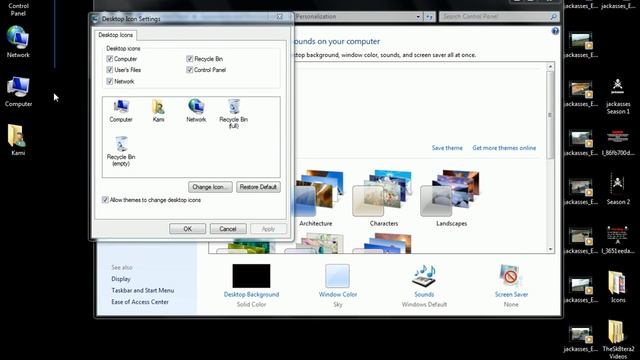Click the refresh button beside the address bar
Image resolution: width=640 pixels, height=360 pixels.
[429, 17]
